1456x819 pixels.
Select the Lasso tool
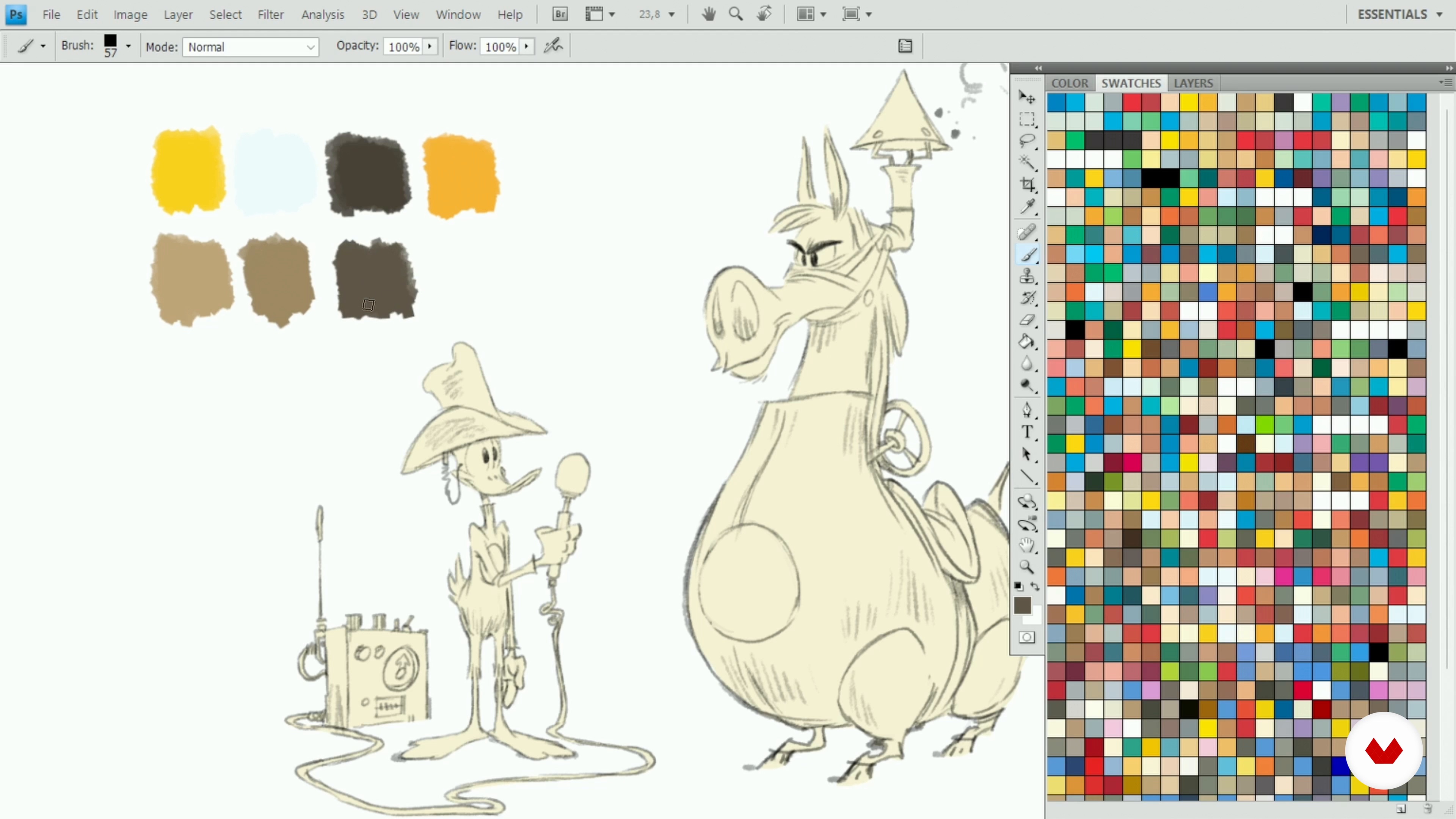[x=1027, y=141]
